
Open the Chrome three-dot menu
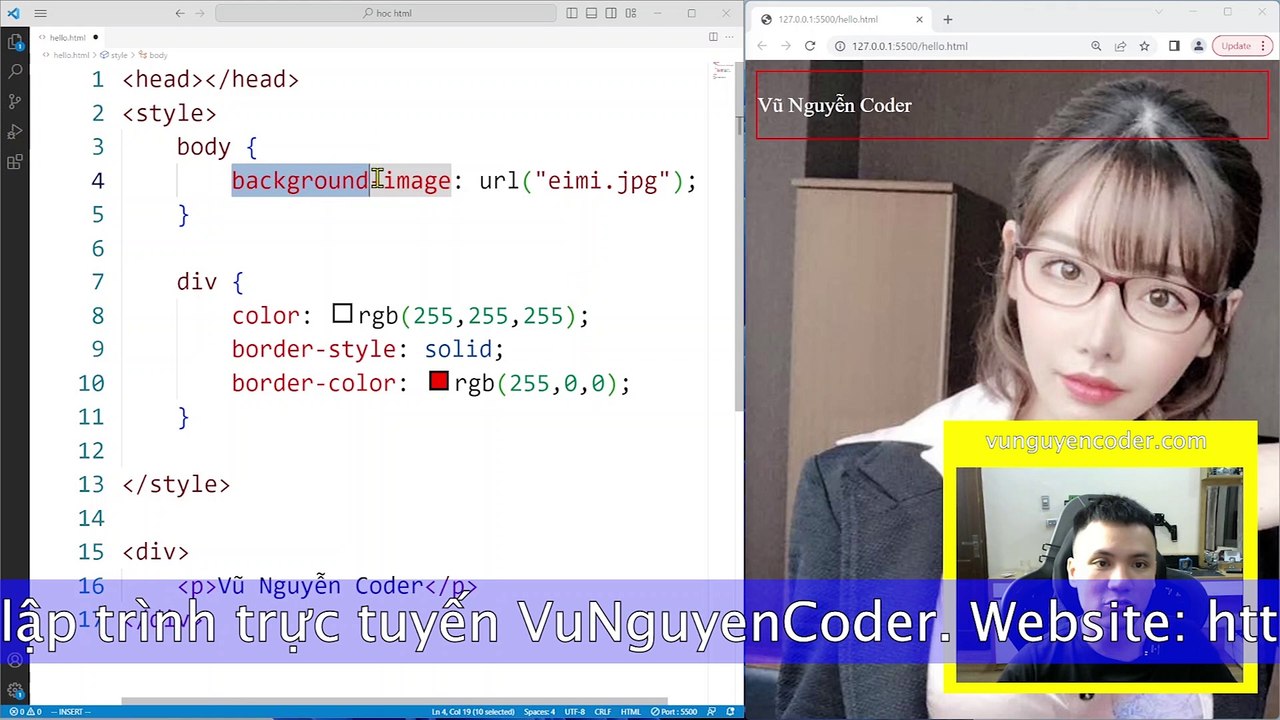tap(1263, 46)
